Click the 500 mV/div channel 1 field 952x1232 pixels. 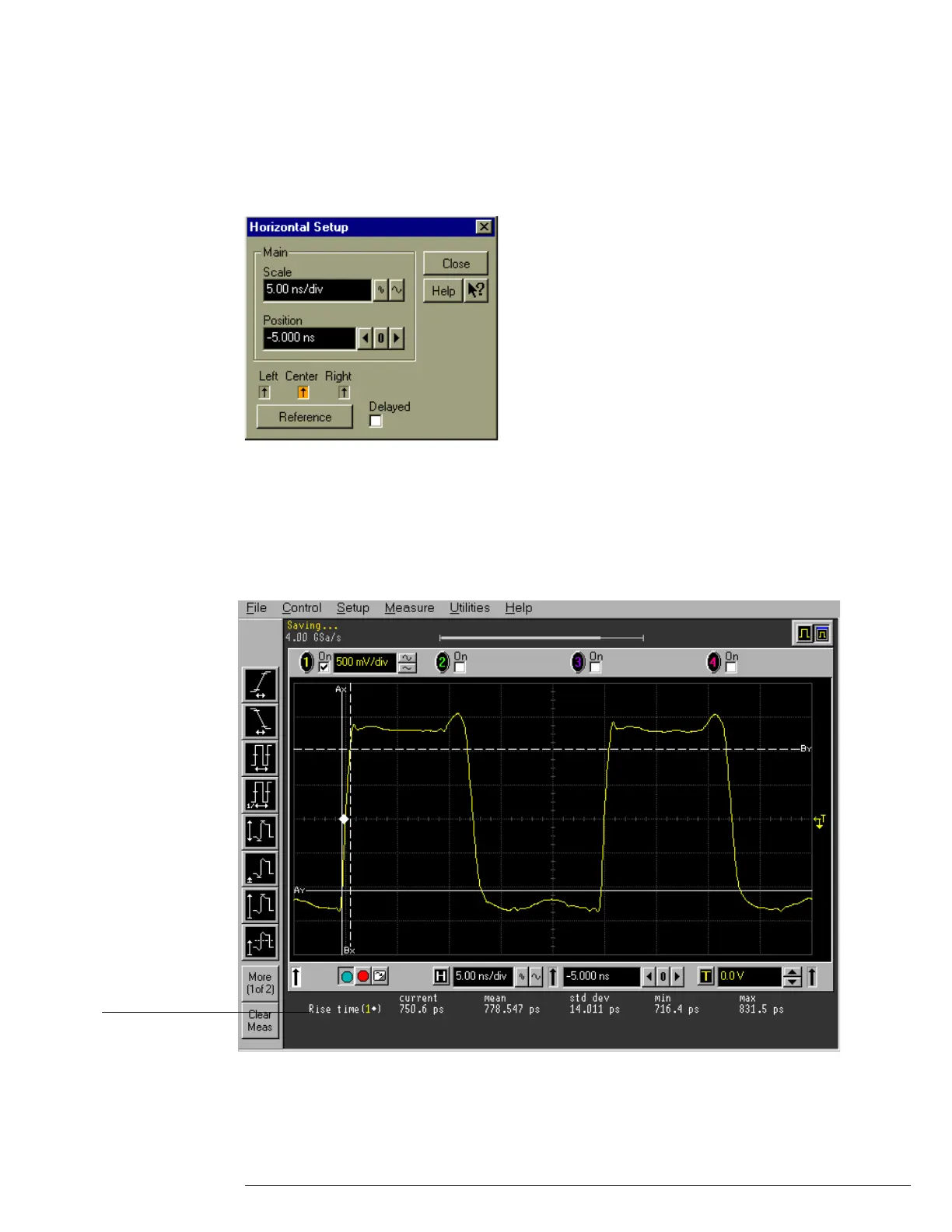pos(365,663)
